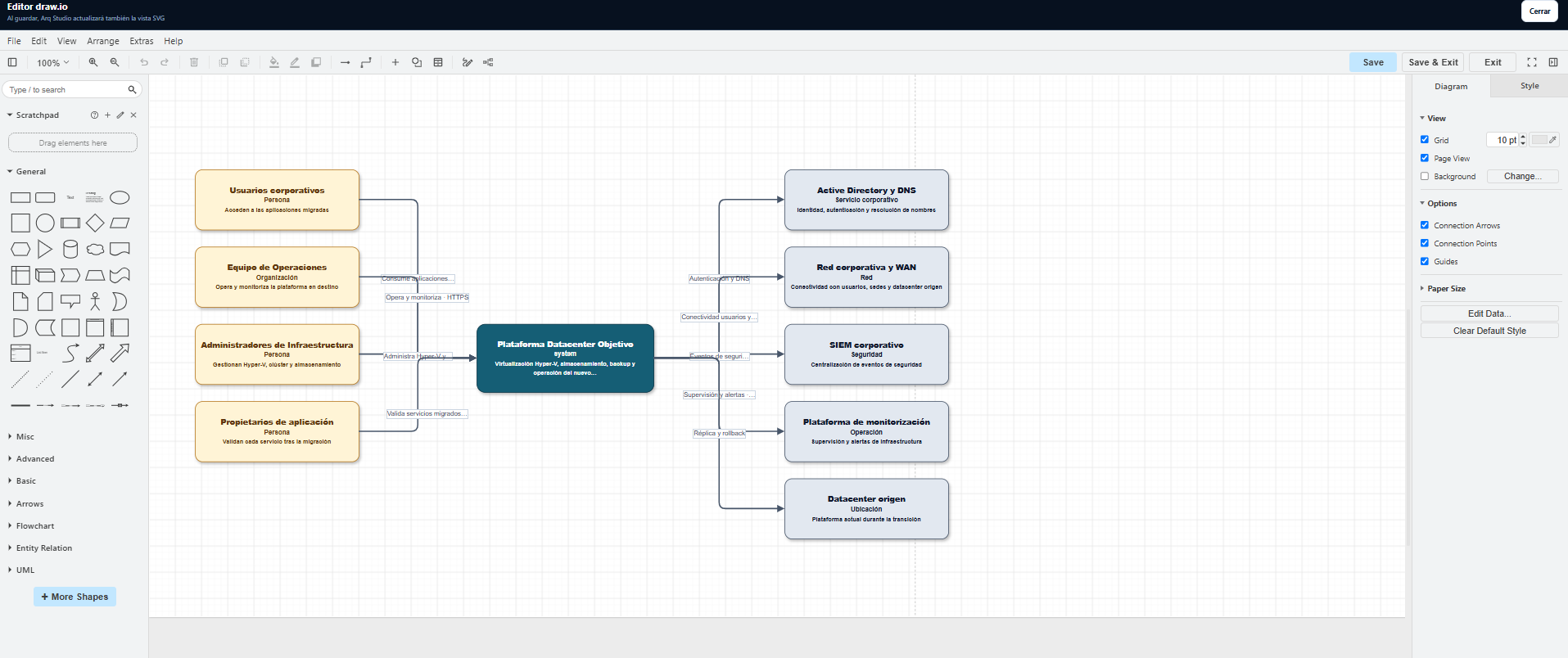
Task: Open the 100% zoom level dropdown
Action: (52, 62)
